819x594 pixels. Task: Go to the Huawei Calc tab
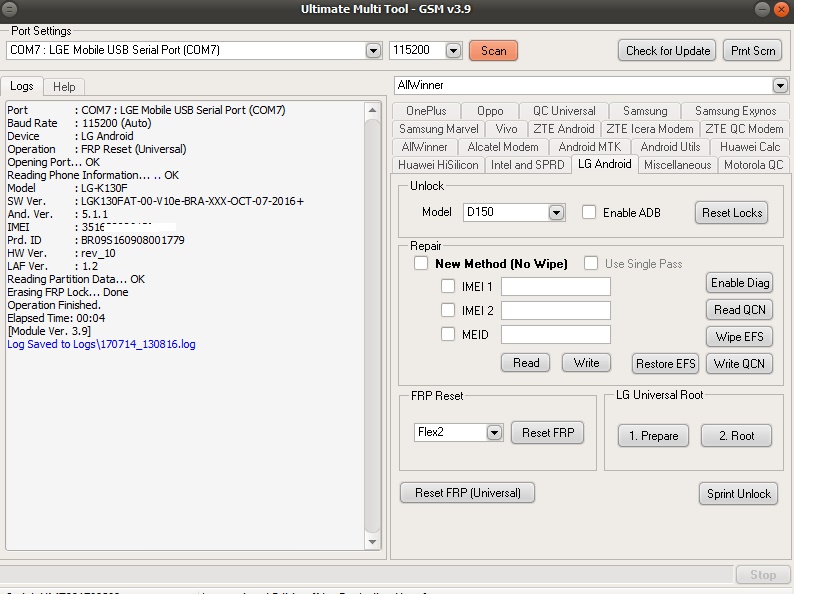pyautogui.click(x=750, y=147)
